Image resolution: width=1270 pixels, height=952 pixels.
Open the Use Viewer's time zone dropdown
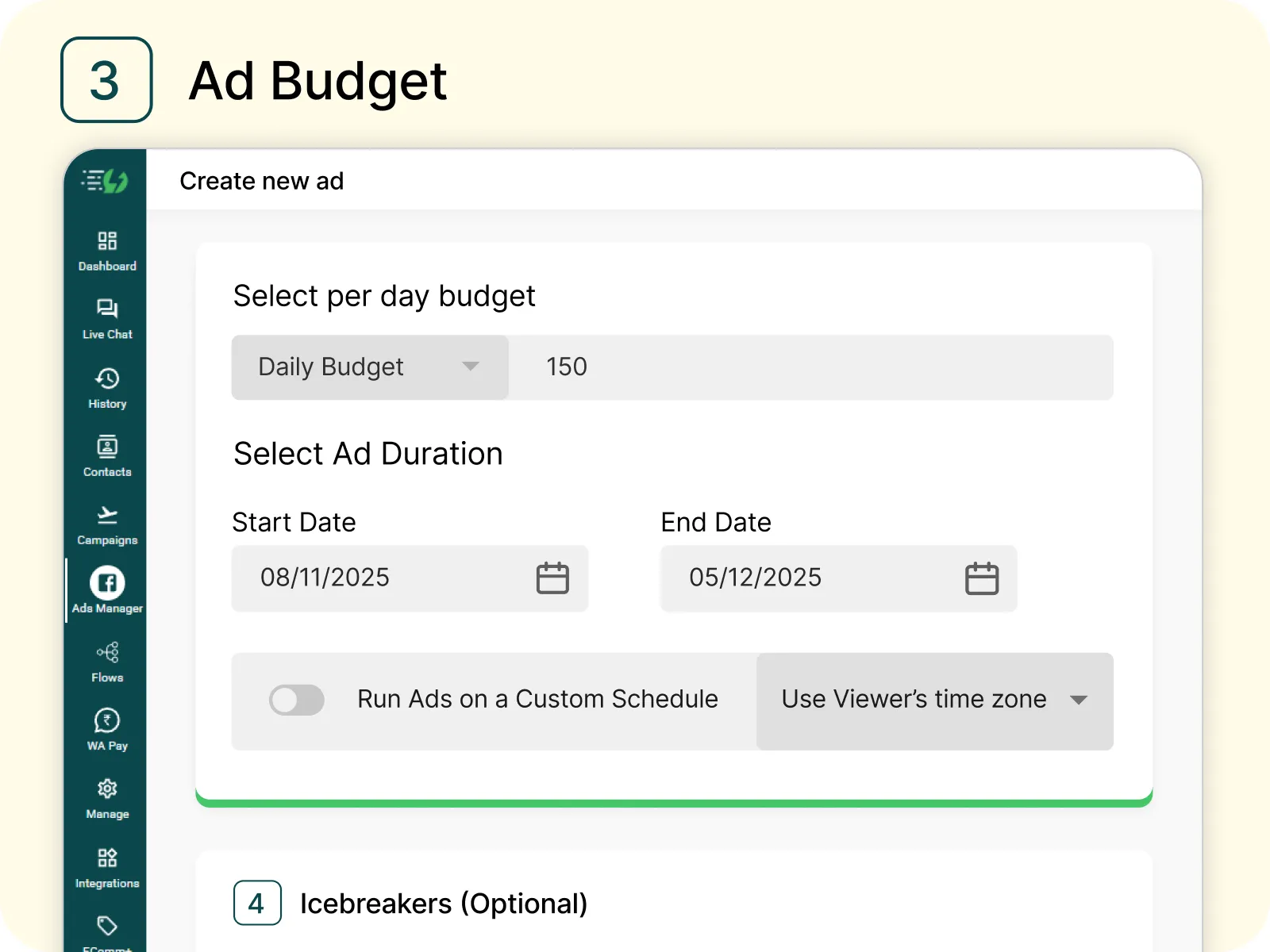pos(935,700)
